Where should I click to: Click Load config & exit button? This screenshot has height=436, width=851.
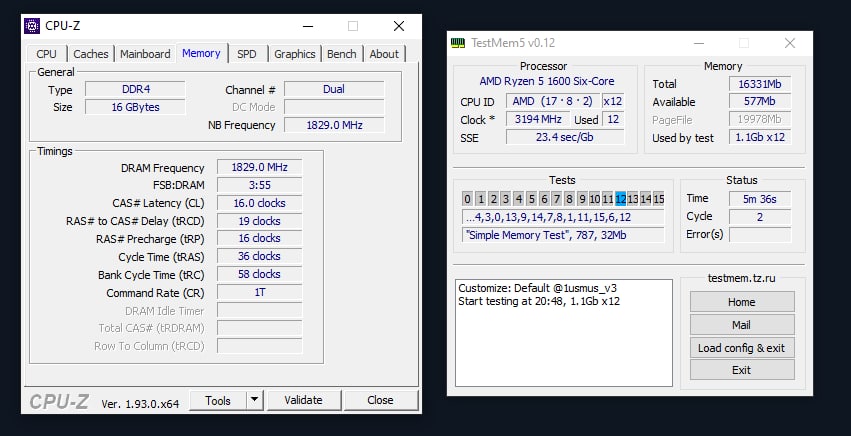point(742,347)
